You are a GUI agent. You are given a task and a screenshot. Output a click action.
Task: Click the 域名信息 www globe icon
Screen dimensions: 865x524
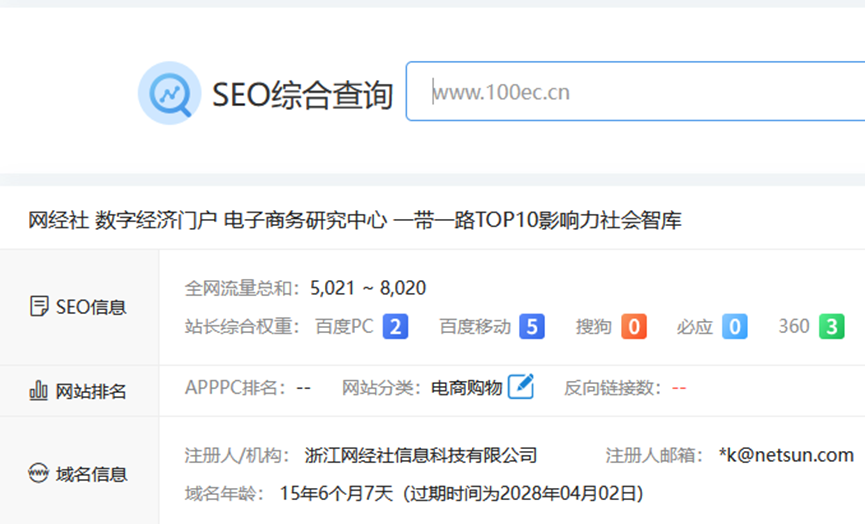pos(39,473)
